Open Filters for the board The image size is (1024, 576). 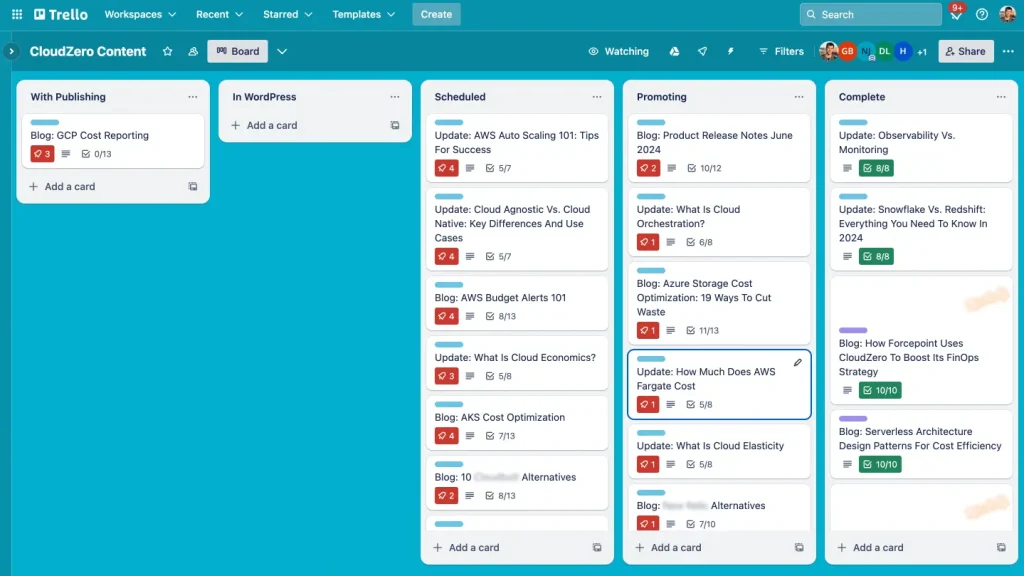(781, 51)
